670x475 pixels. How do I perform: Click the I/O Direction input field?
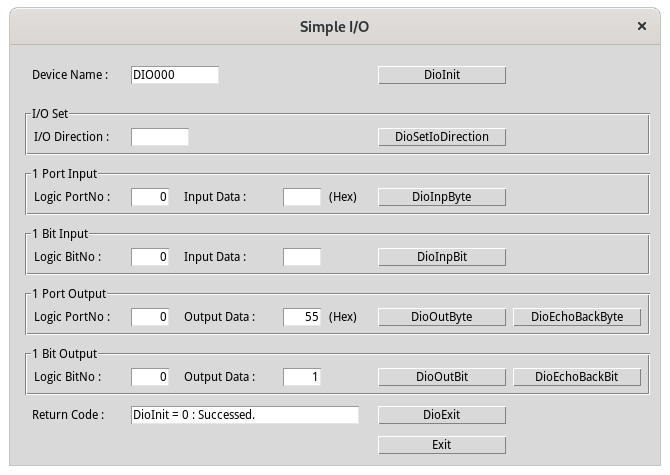159,137
